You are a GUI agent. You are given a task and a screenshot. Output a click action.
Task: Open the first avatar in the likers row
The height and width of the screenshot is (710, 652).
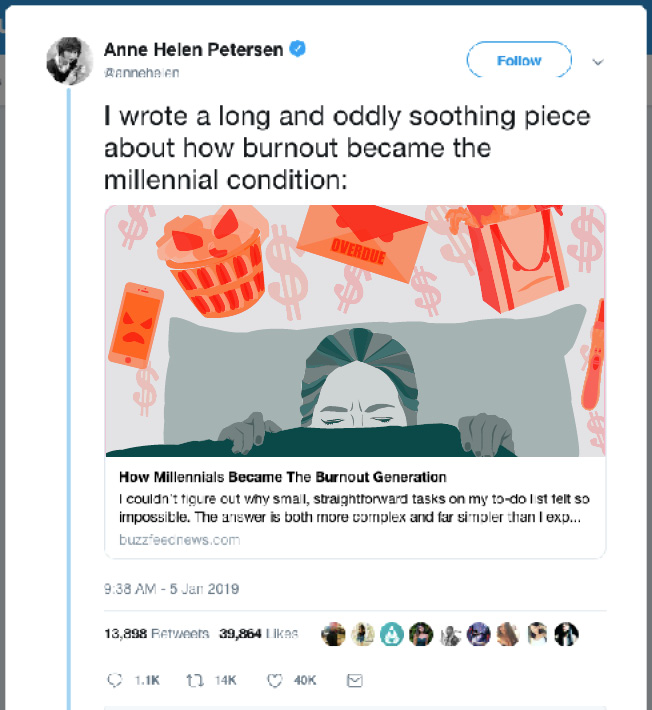coord(334,634)
